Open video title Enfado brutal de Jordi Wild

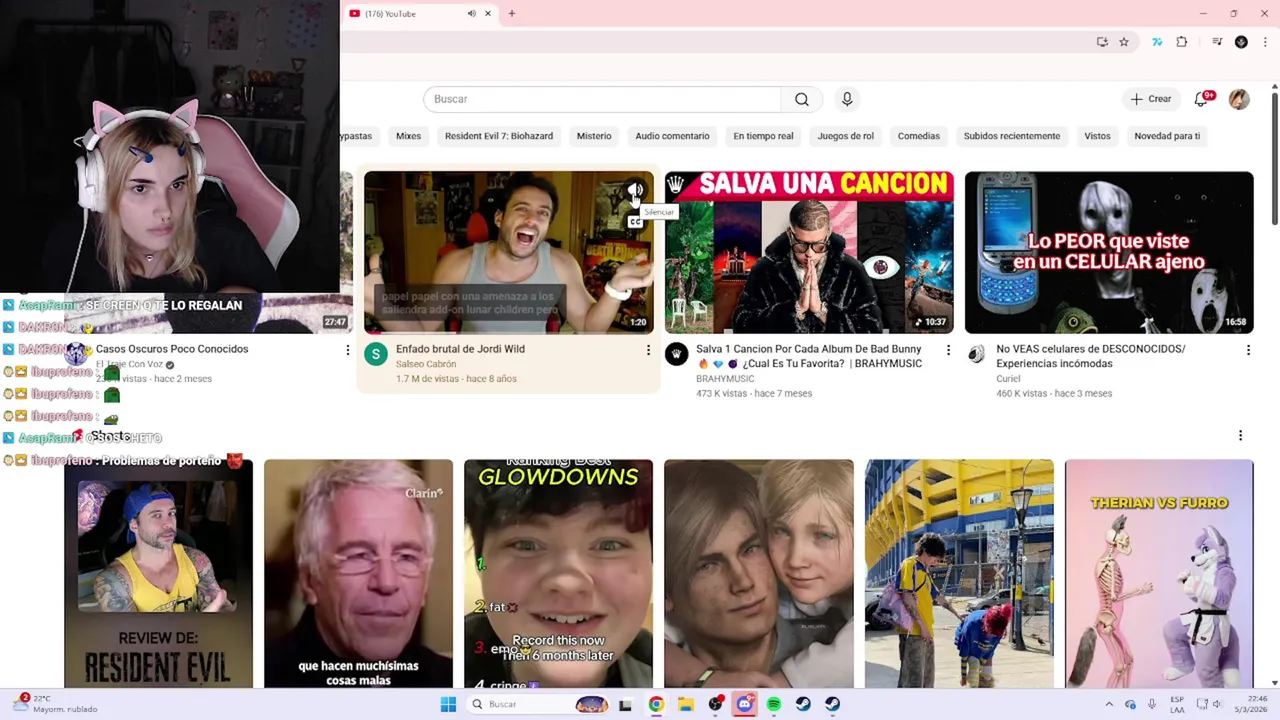460,349
